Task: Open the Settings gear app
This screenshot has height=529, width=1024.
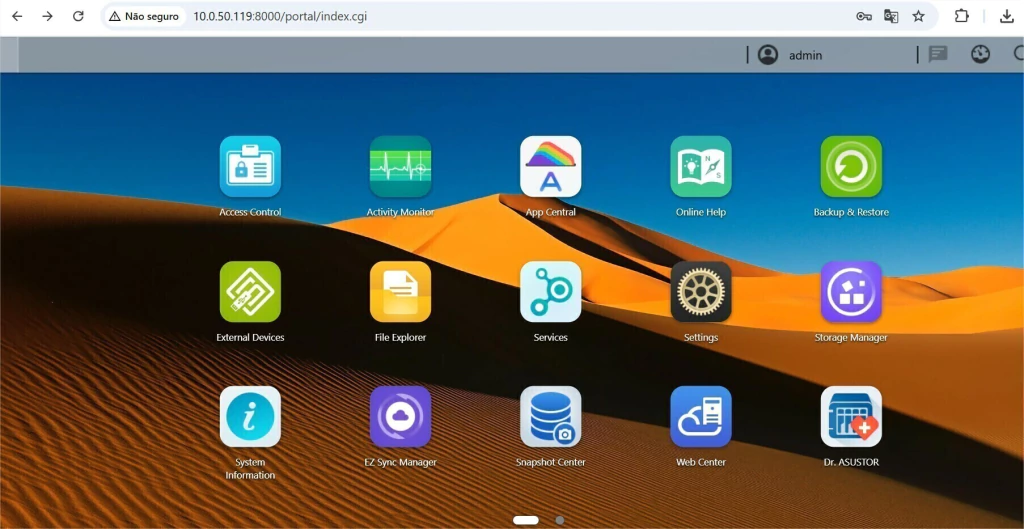Action: [x=701, y=292]
